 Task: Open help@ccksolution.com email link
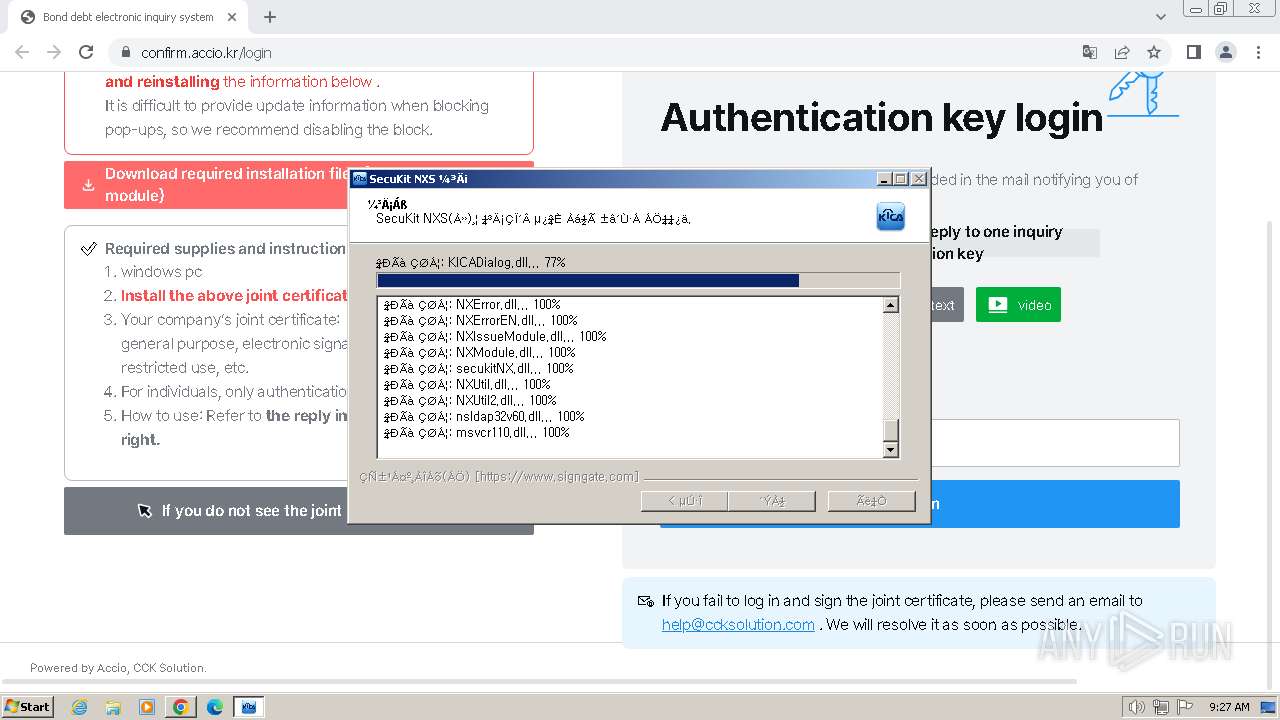click(738, 624)
